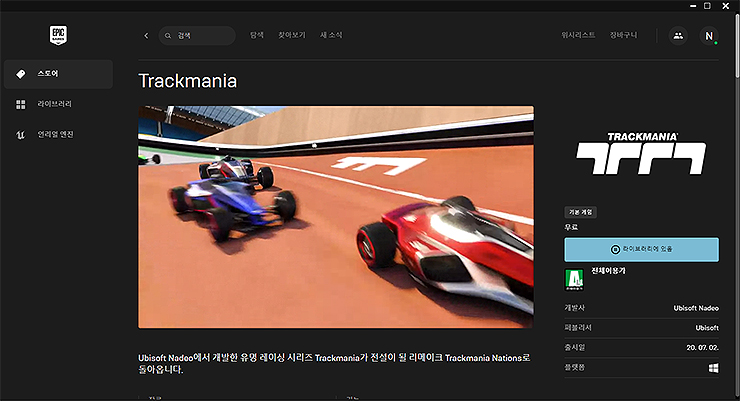Viewport: 740px width, 401px height.
Task: Open the 라이브러리 (Library) sidebar item
Action: 59,104
